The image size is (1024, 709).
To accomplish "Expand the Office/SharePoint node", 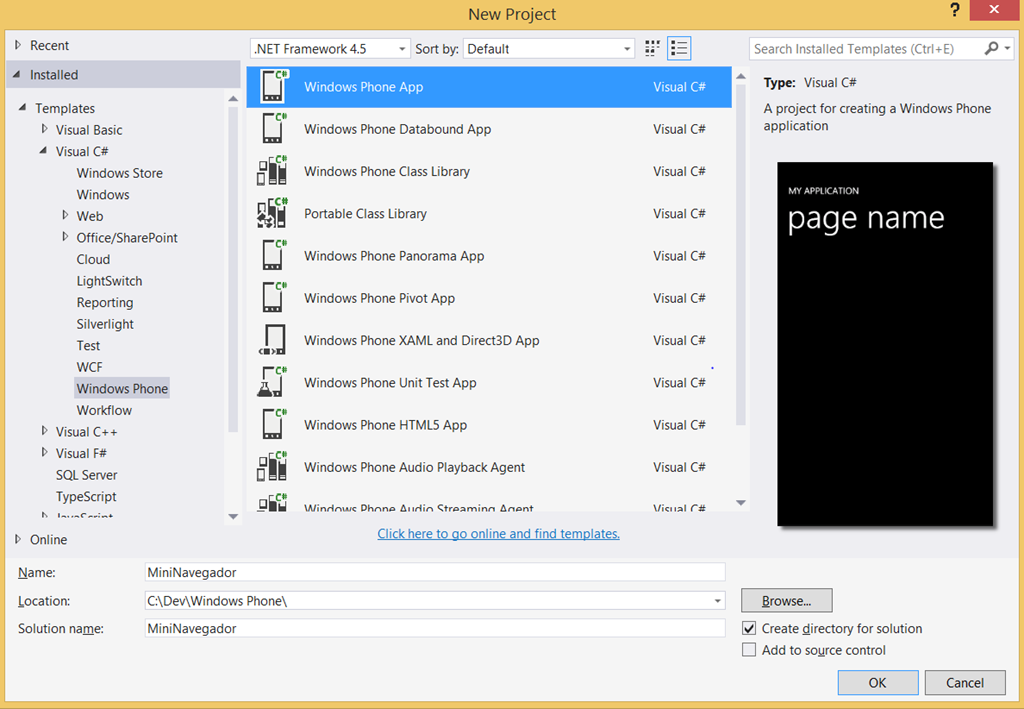I will 65,237.
